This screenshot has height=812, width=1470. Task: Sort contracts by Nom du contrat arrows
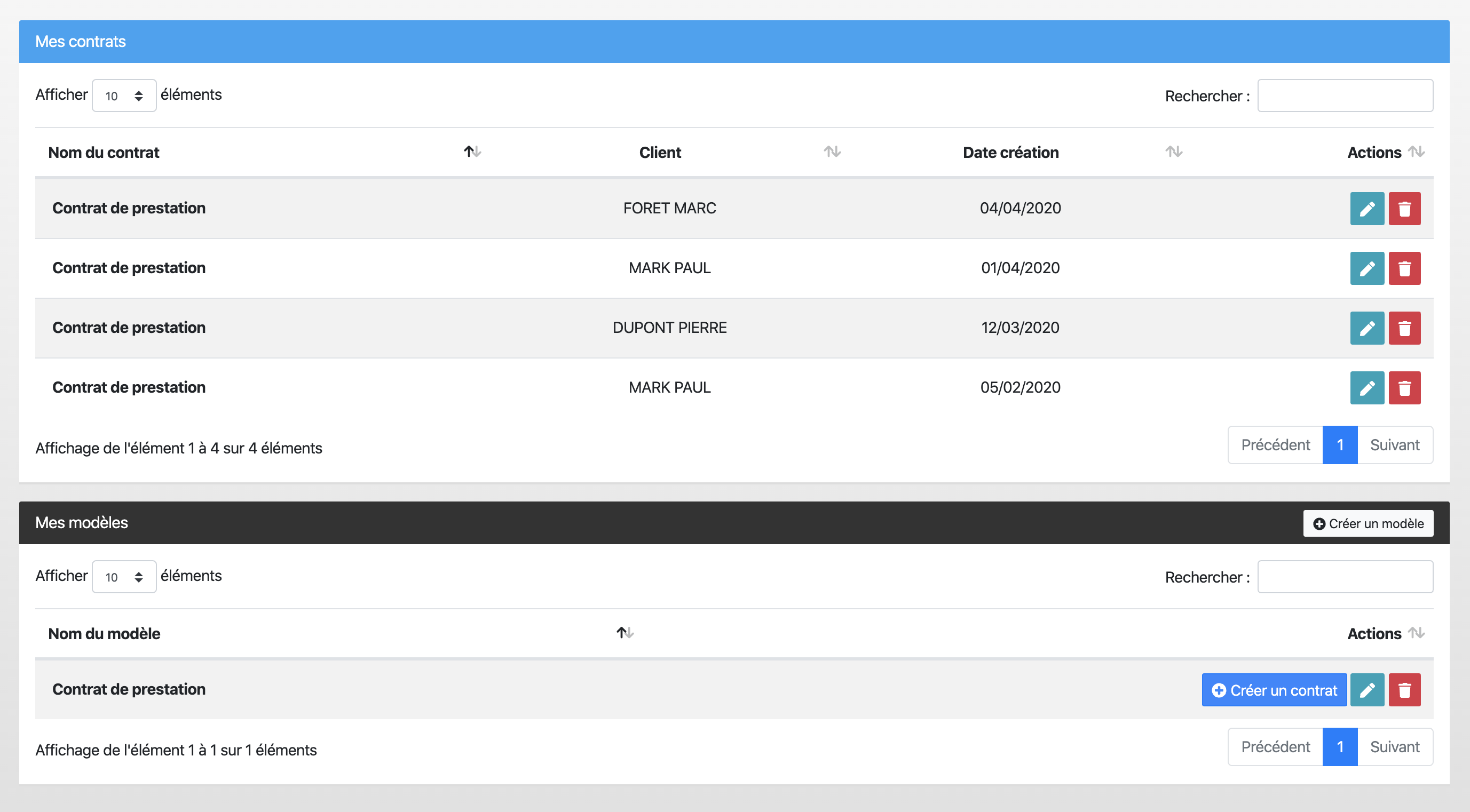tap(472, 152)
